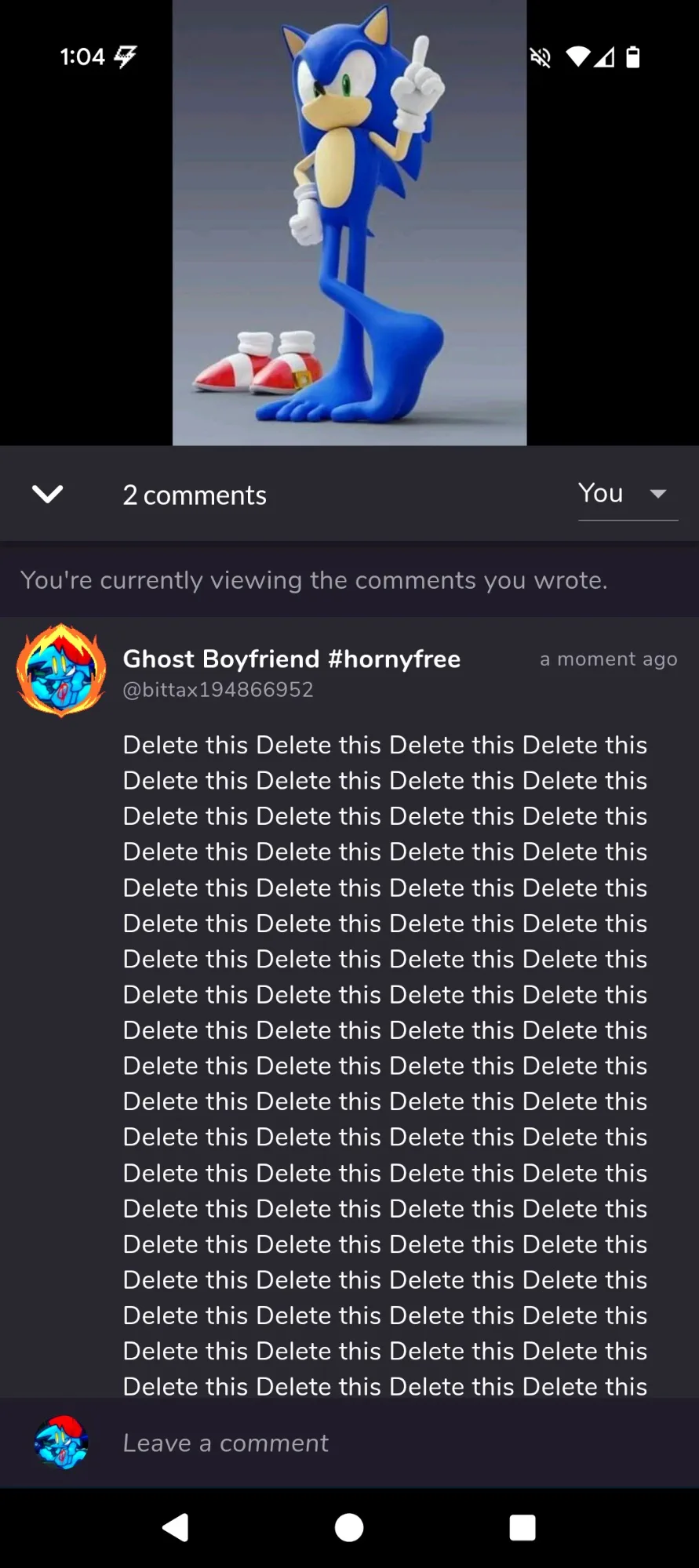
Task: Tap the Android recent apps square button
Action: 522,1527
